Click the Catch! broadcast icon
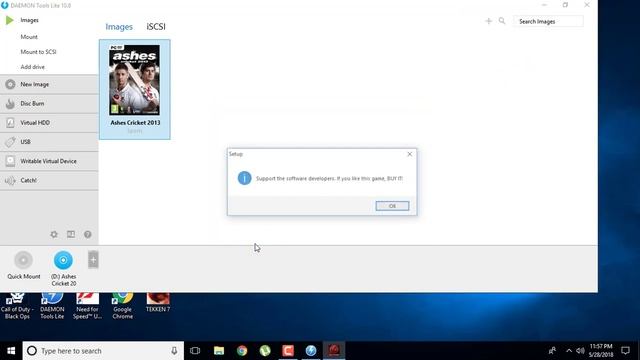The height and width of the screenshot is (360, 640). pos(10,180)
